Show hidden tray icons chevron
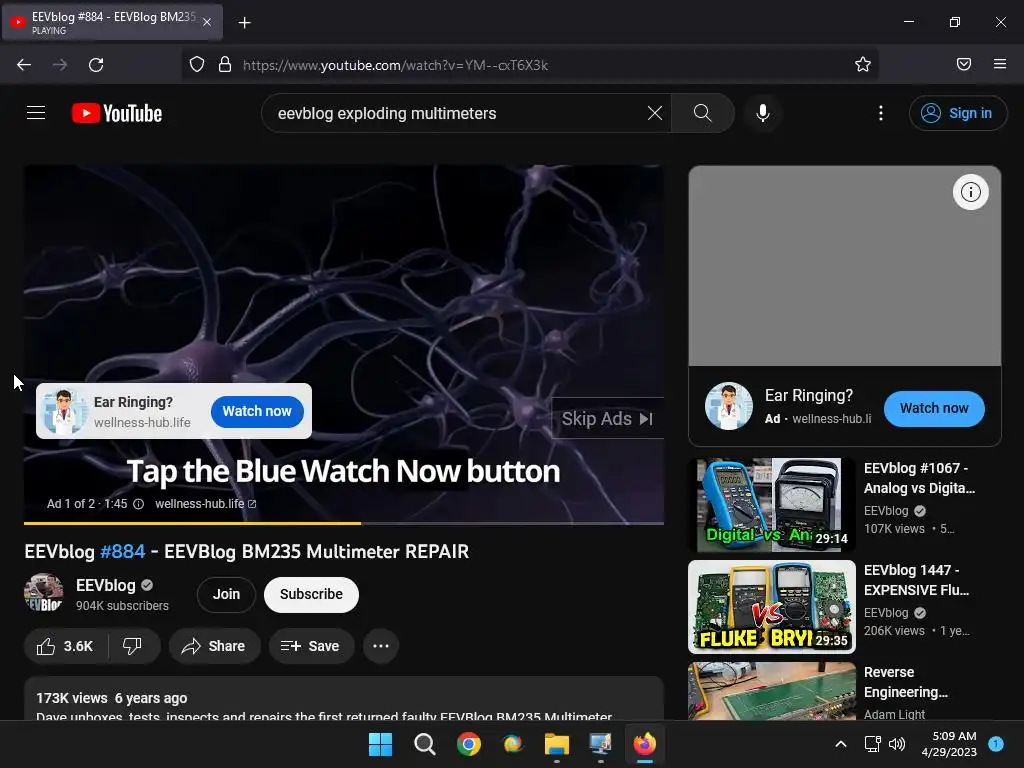The image size is (1024, 768). pyautogui.click(x=841, y=744)
